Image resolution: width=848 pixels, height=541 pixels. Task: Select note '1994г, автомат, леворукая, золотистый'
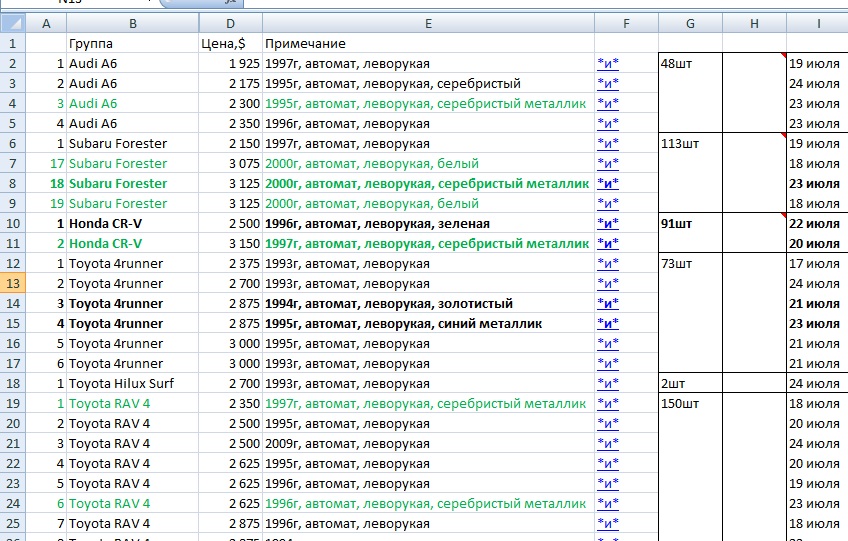pyautogui.click(x=428, y=304)
